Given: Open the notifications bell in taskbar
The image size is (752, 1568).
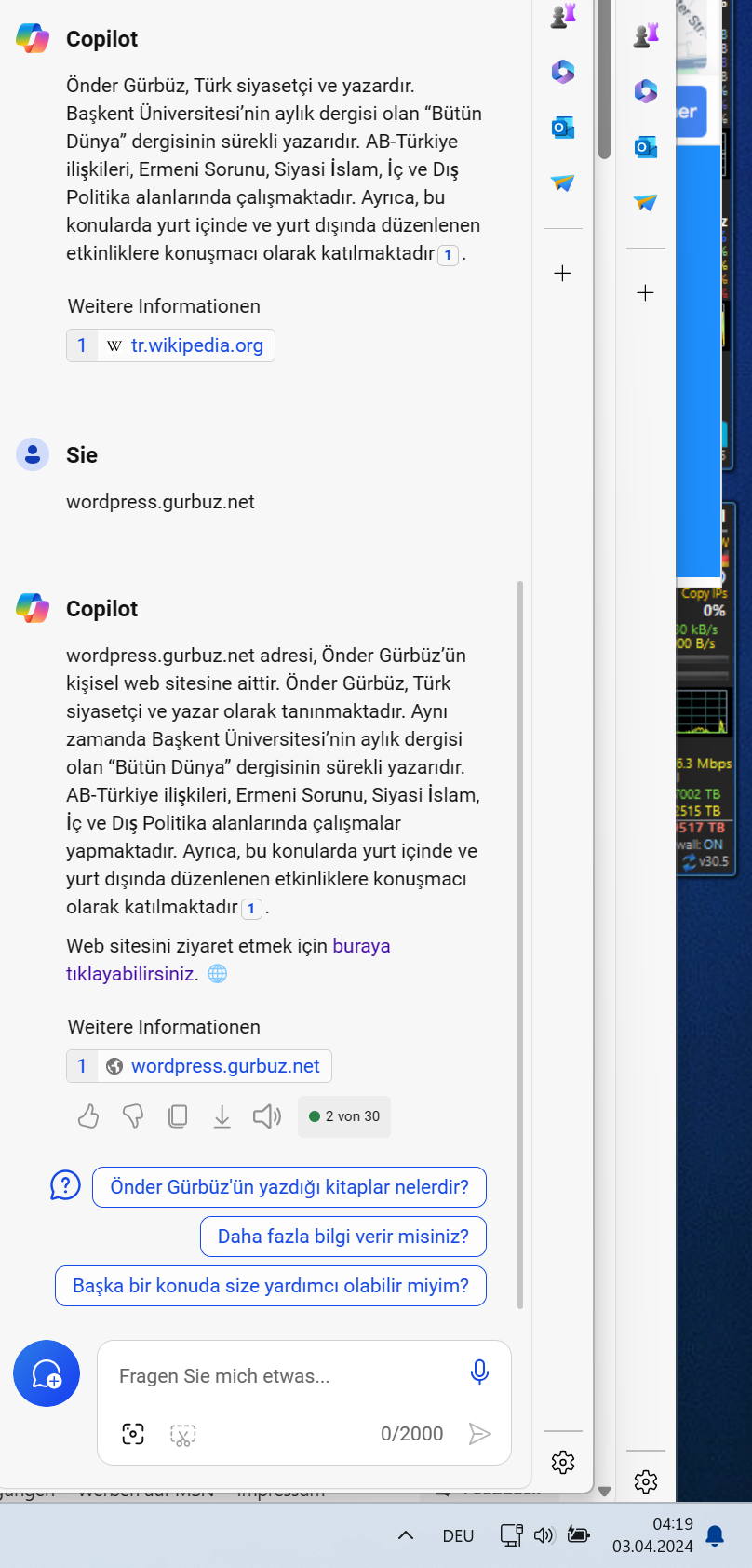Looking at the screenshot, I should pyautogui.click(x=715, y=1536).
